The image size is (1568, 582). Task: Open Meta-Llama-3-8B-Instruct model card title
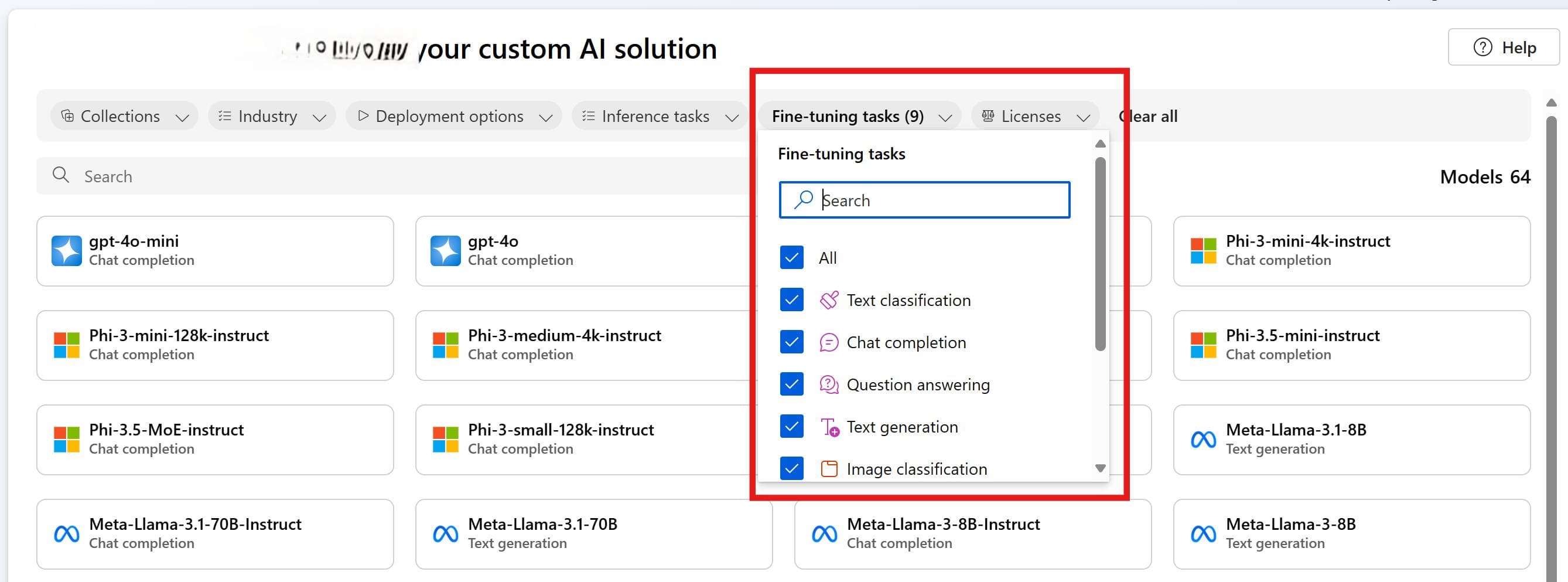tap(944, 524)
